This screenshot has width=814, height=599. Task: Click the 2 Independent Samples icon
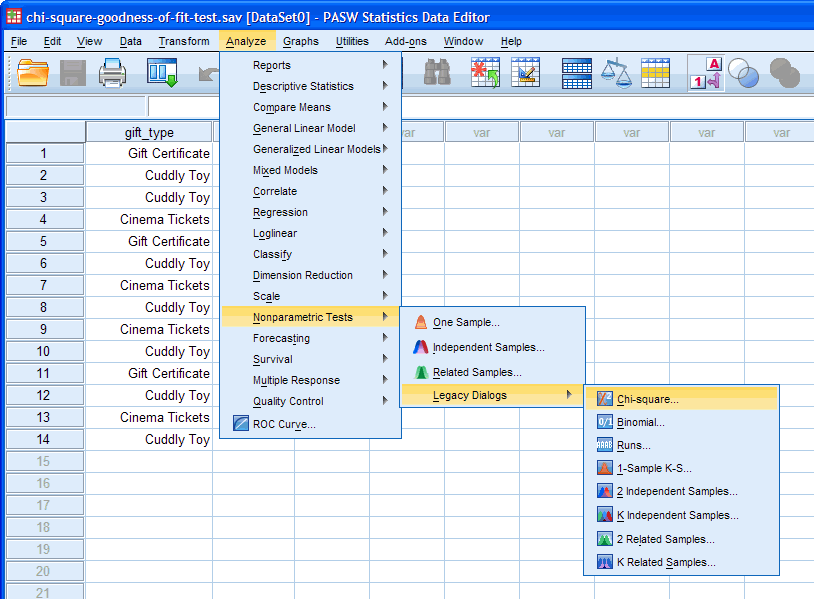(604, 491)
